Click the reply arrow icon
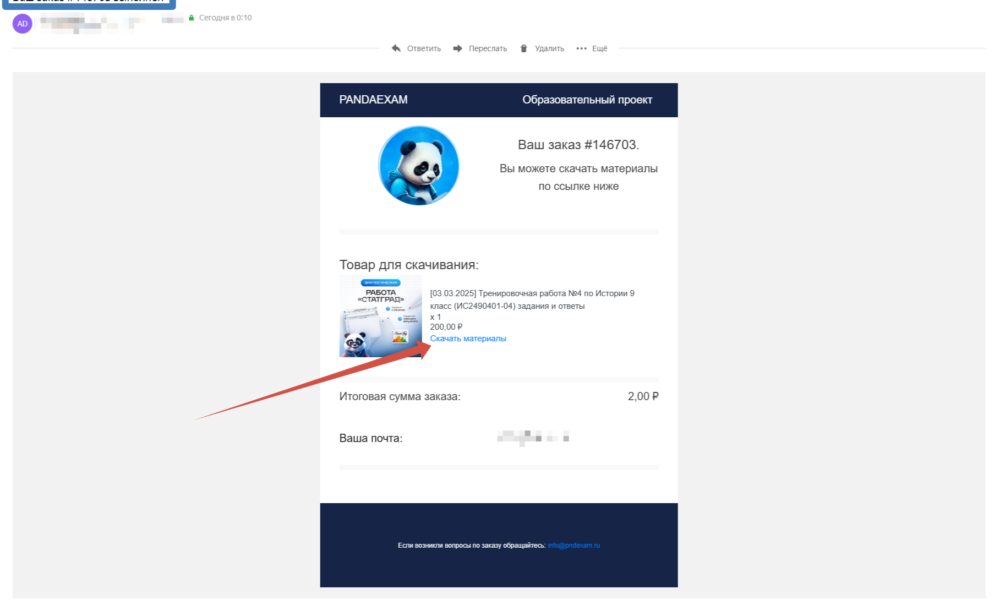 click(x=396, y=48)
